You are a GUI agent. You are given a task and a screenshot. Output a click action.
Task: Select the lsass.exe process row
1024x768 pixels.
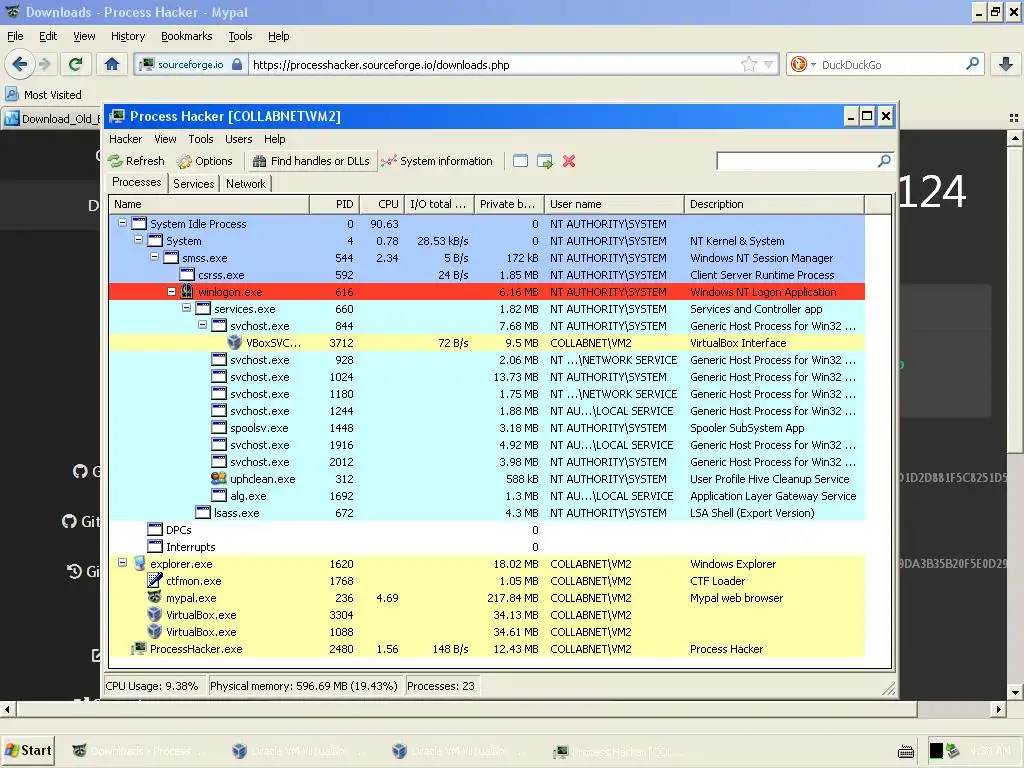tap(487, 513)
